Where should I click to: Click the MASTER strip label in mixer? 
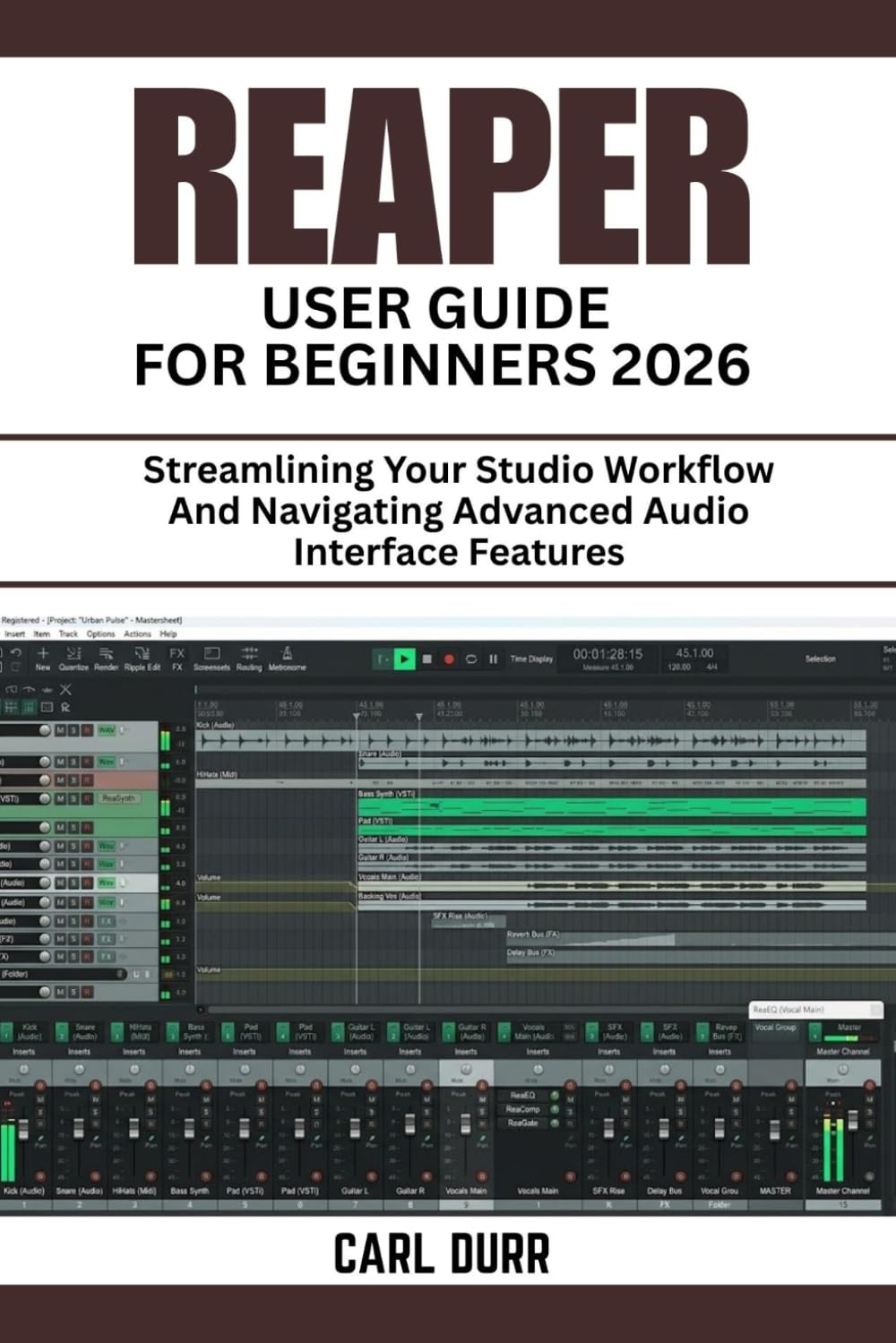(775, 1191)
